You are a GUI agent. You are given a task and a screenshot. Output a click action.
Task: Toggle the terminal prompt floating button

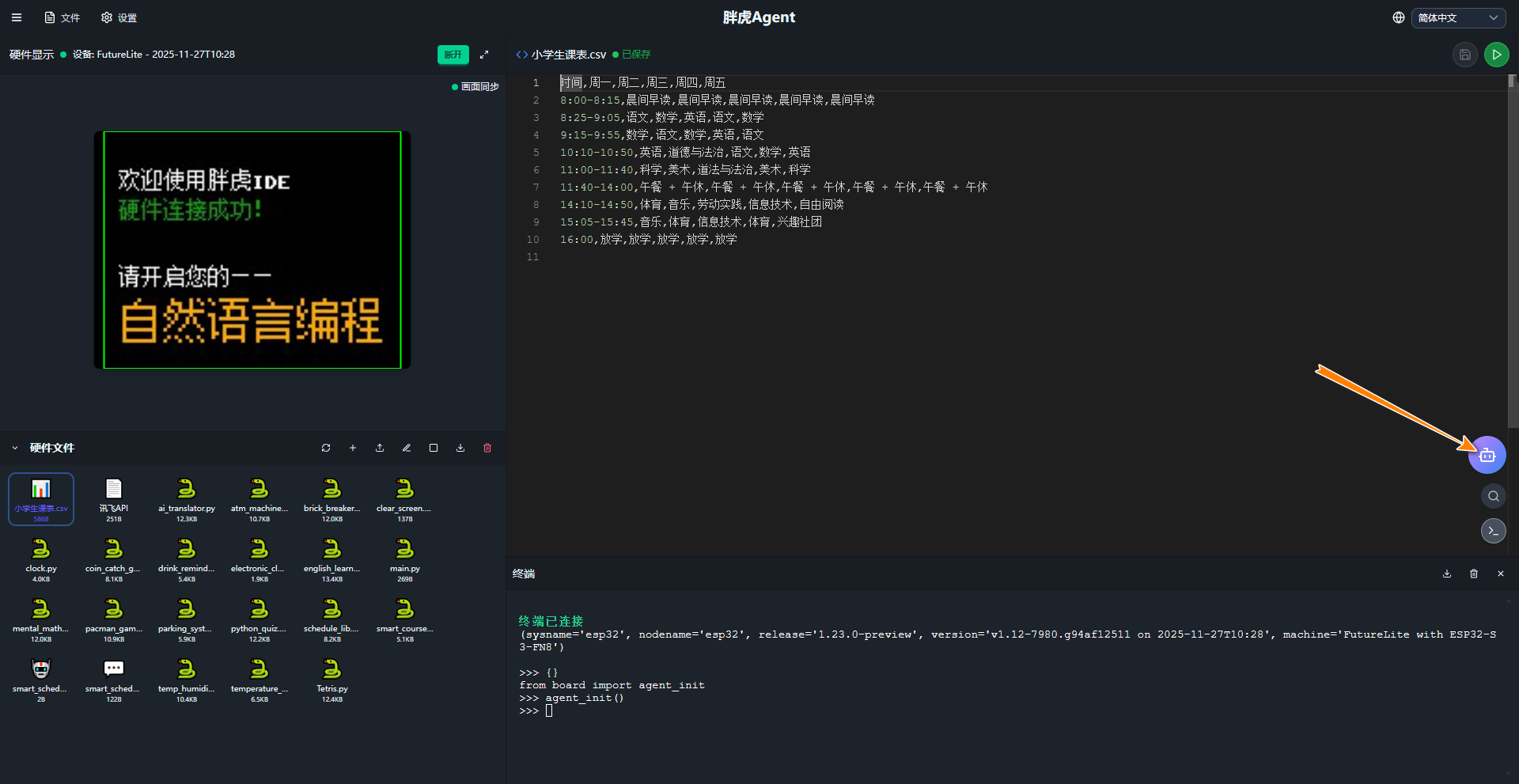tap(1493, 531)
